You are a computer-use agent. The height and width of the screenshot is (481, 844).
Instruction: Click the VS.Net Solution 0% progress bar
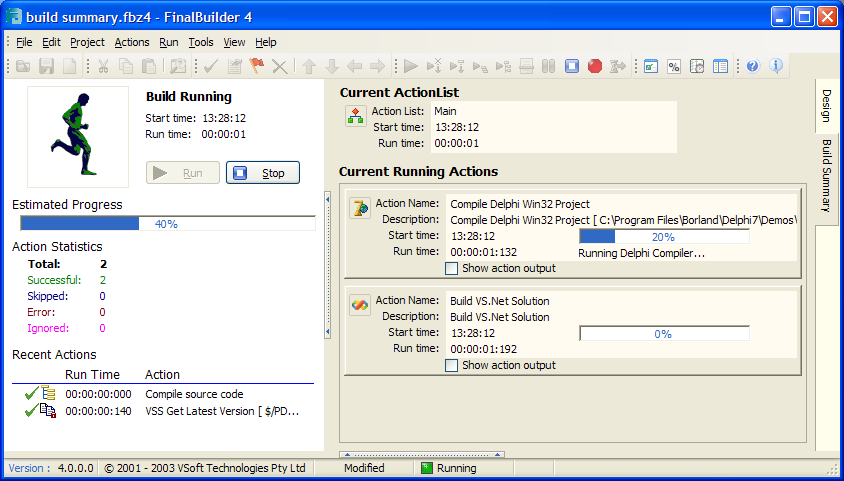[664, 334]
